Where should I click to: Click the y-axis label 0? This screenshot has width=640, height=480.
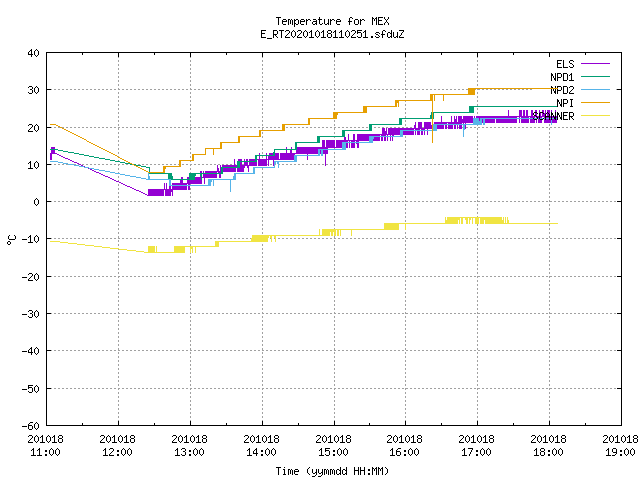[36, 202]
